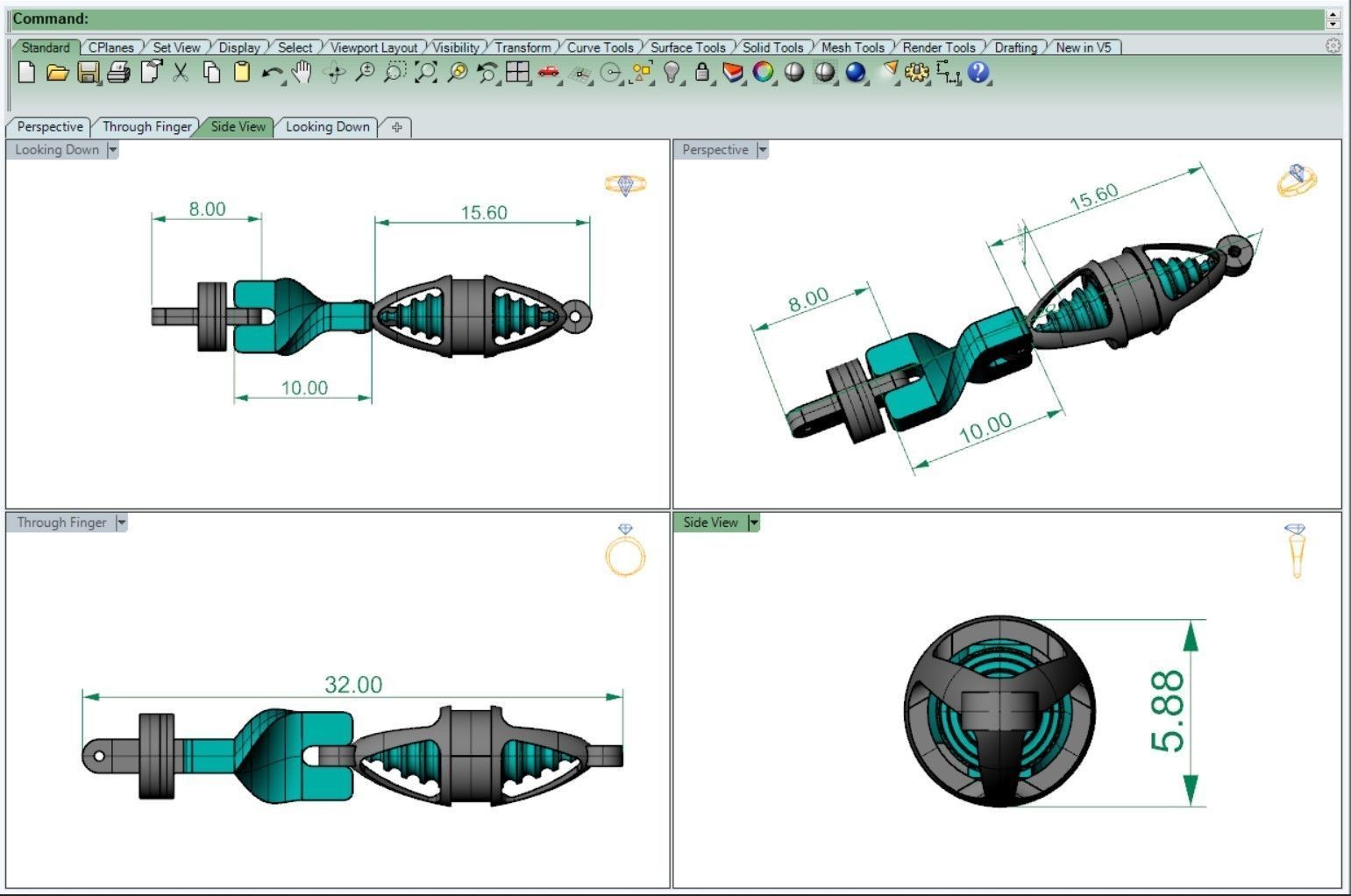Screen dimensions: 1351x896
Task: Click the Shade sphere with dotted border
Action: pos(825,73)
